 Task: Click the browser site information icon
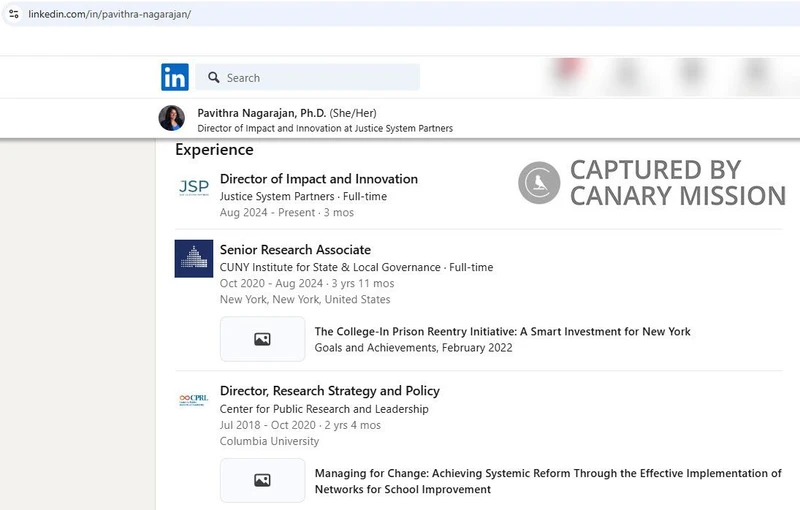click(14, 14)
